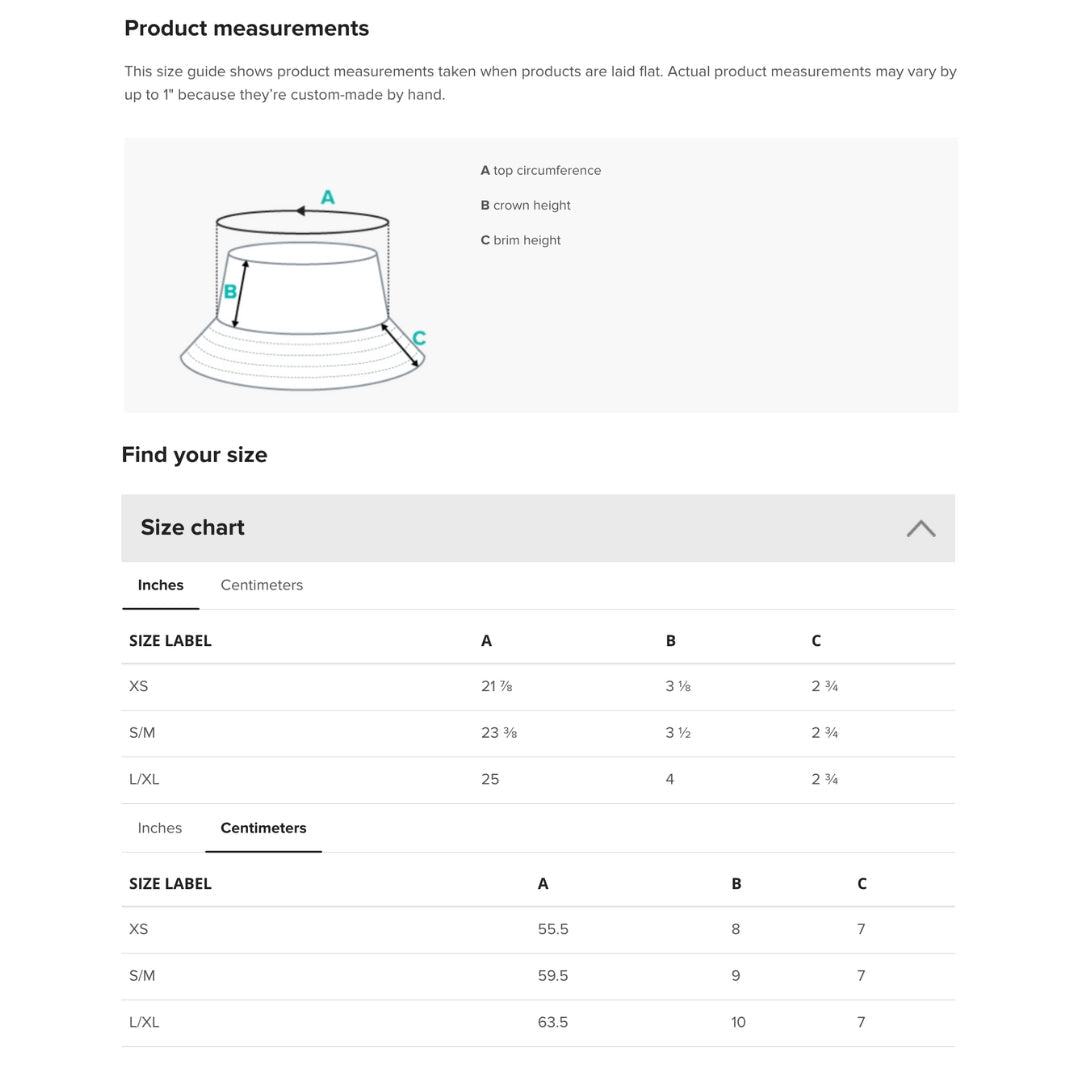The height and width of the screenshot is (1080, 1080).
Task: Click the teal B marker on the hat crown
Action: pos(230,292)
